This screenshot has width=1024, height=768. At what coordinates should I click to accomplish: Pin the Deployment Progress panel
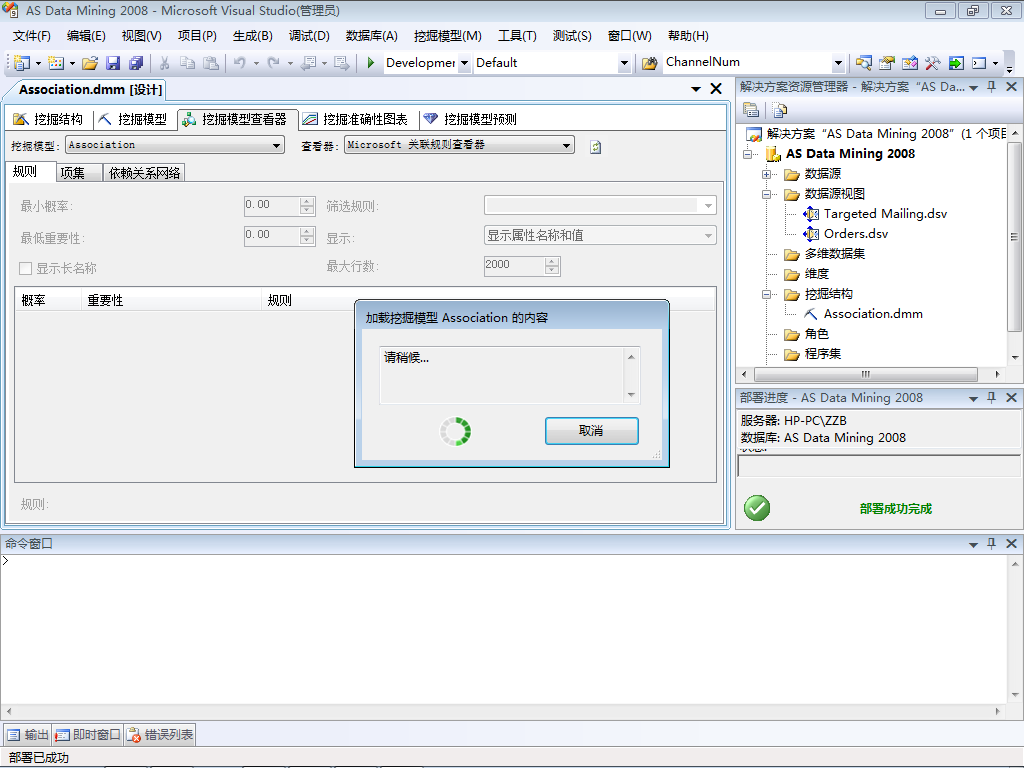[991, 397]
